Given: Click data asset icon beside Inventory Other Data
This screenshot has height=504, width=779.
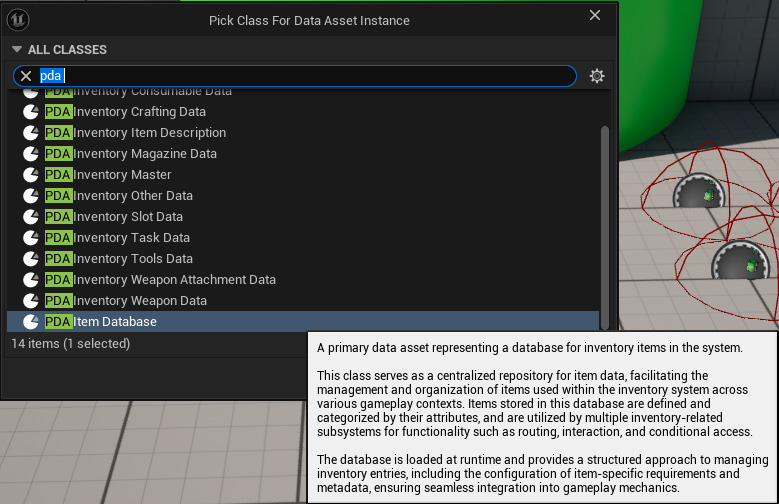Looking at the screenshot, I should [x=31, y=195].
